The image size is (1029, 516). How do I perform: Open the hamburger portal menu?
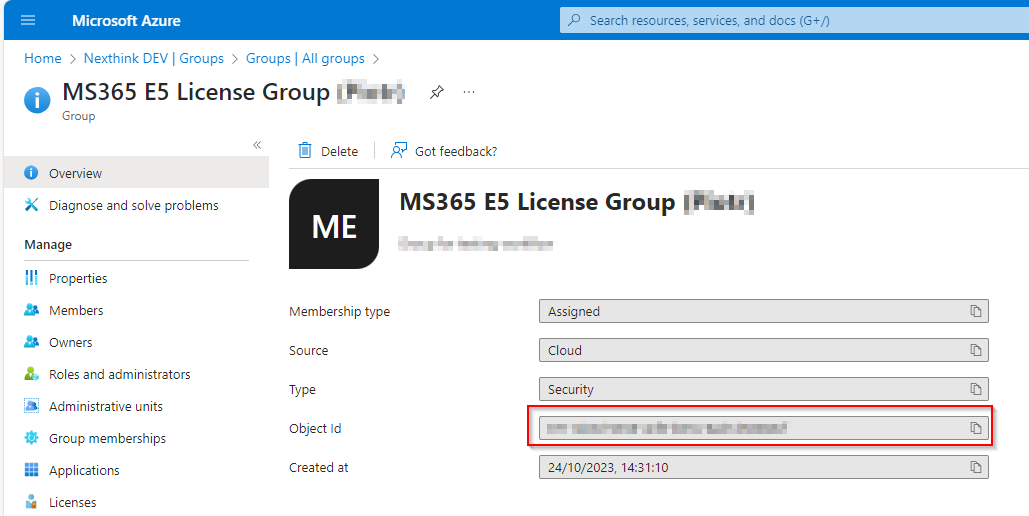pos(28,20)
